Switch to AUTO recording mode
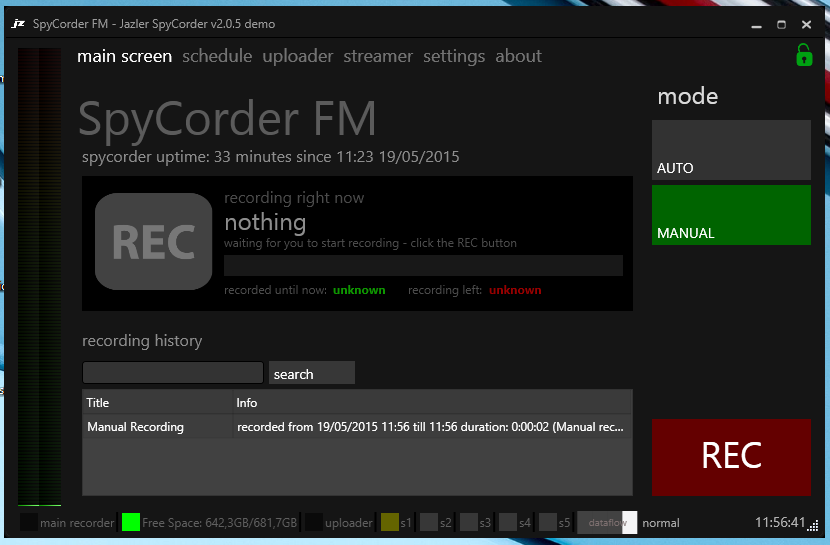 731,150
